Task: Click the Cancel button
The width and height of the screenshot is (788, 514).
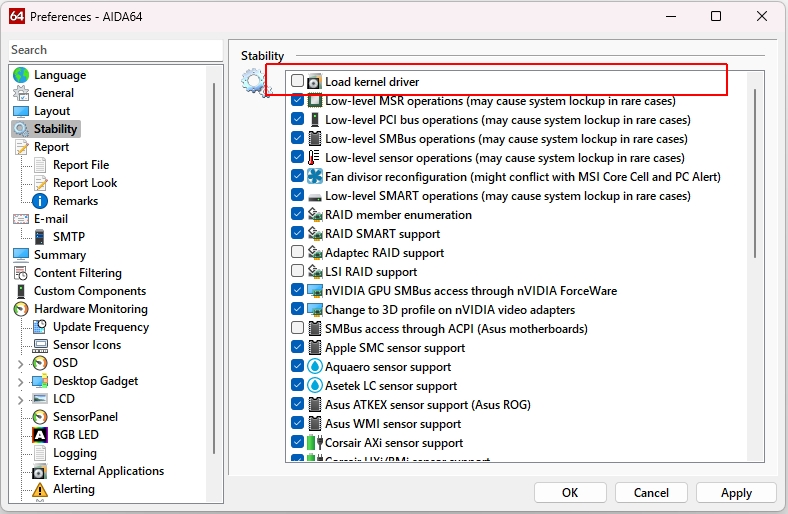Action: [x=651, y=492]
